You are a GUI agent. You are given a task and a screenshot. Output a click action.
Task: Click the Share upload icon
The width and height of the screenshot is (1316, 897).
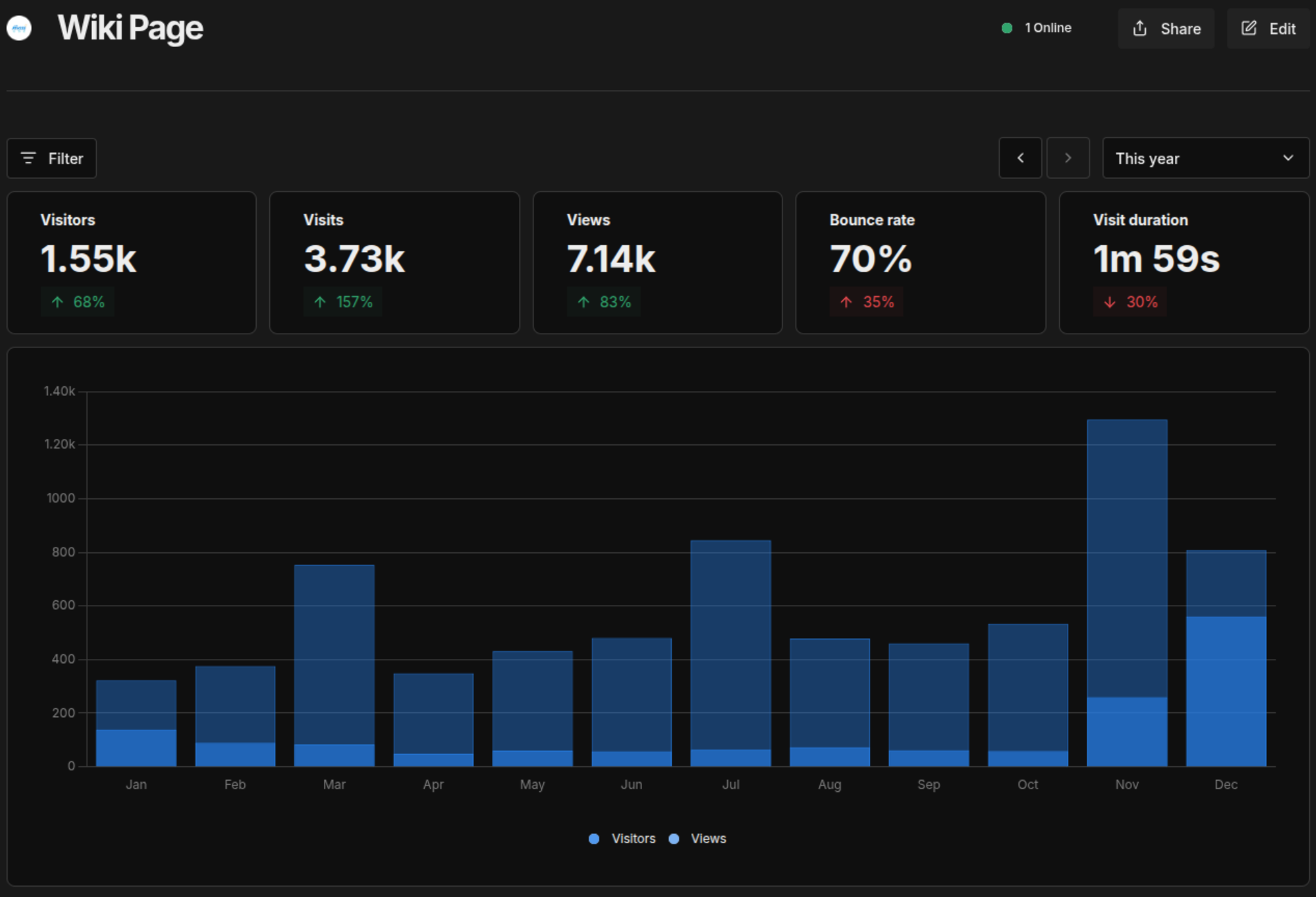tap(1140, 28)
